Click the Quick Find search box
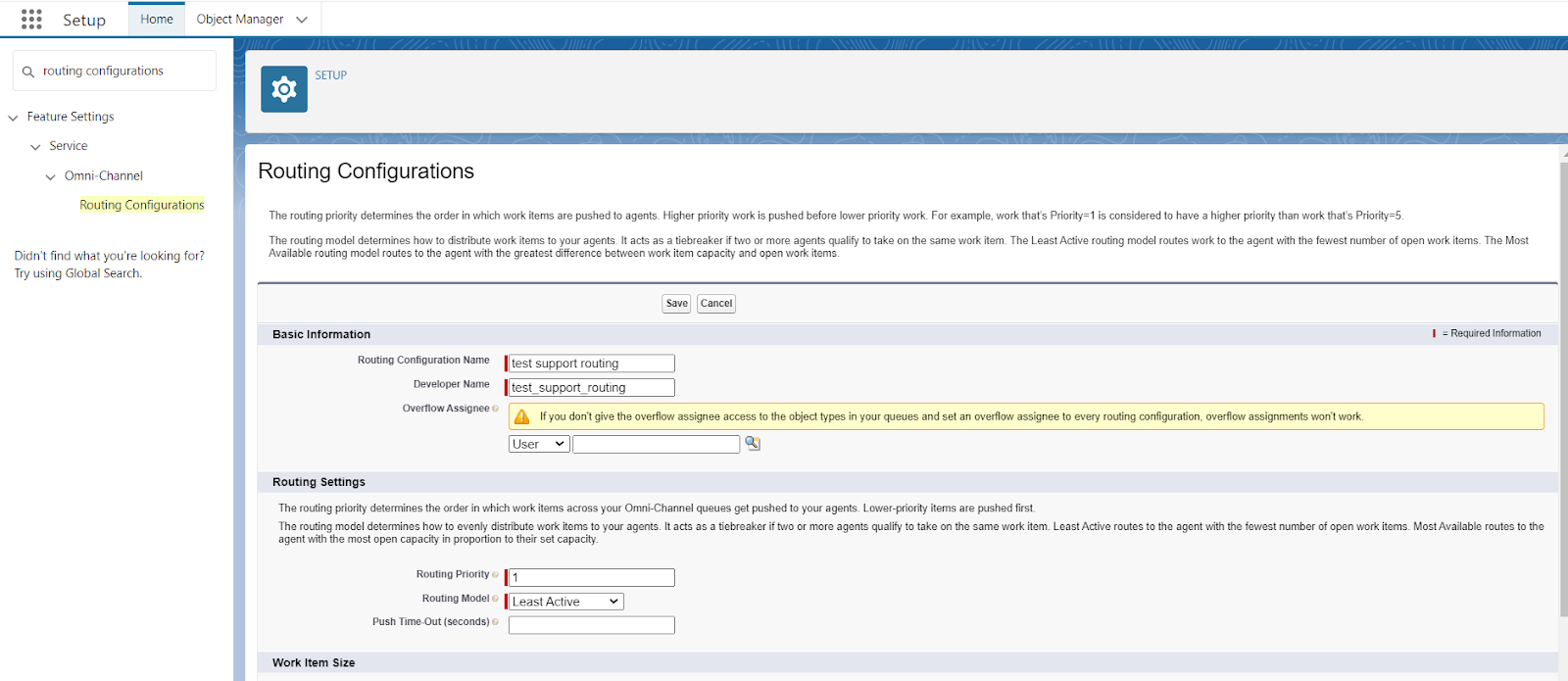The height and width of the screenshot is (681, 1568). [x=115, y=71]
